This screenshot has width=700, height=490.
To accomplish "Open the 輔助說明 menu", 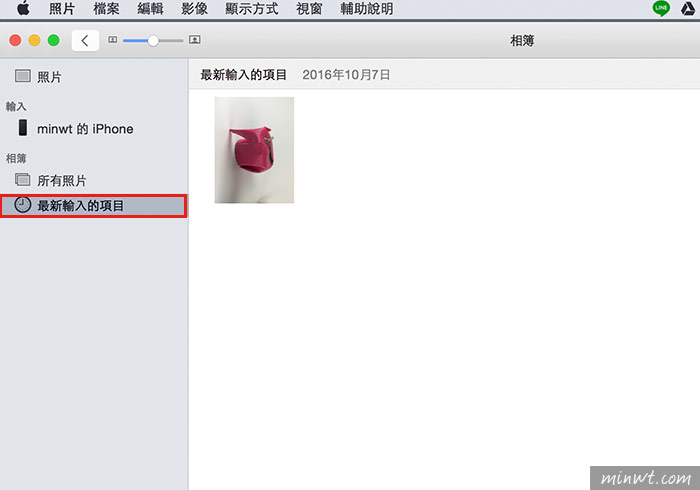I will coord(367,8).
